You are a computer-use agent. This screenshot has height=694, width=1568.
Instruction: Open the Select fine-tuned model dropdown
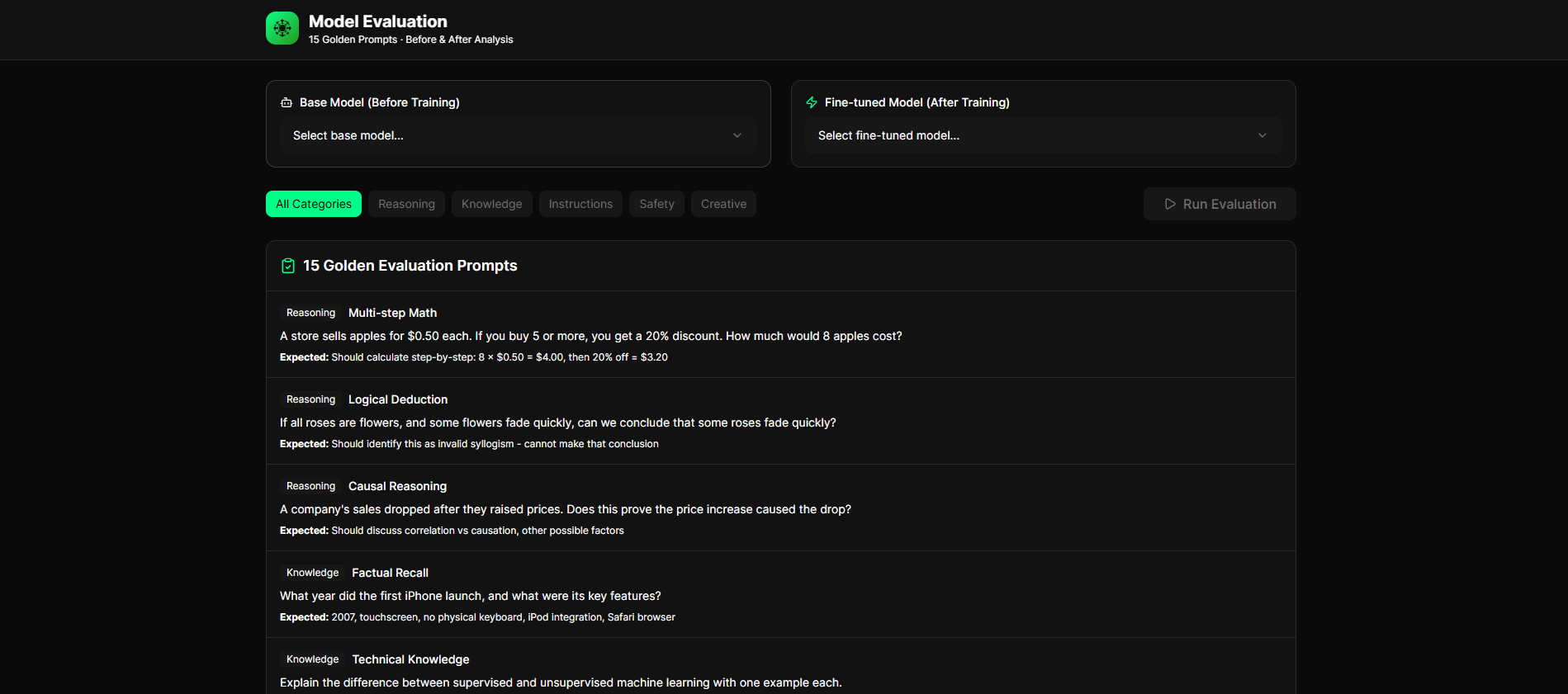1042,135
